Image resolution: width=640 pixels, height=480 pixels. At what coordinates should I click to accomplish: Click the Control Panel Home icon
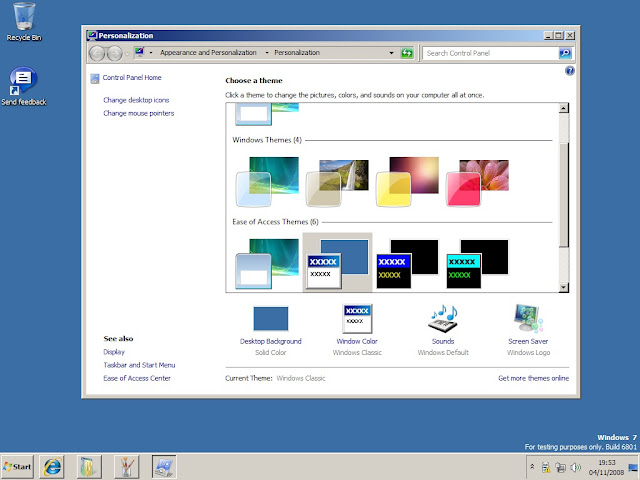pos(95,78)
